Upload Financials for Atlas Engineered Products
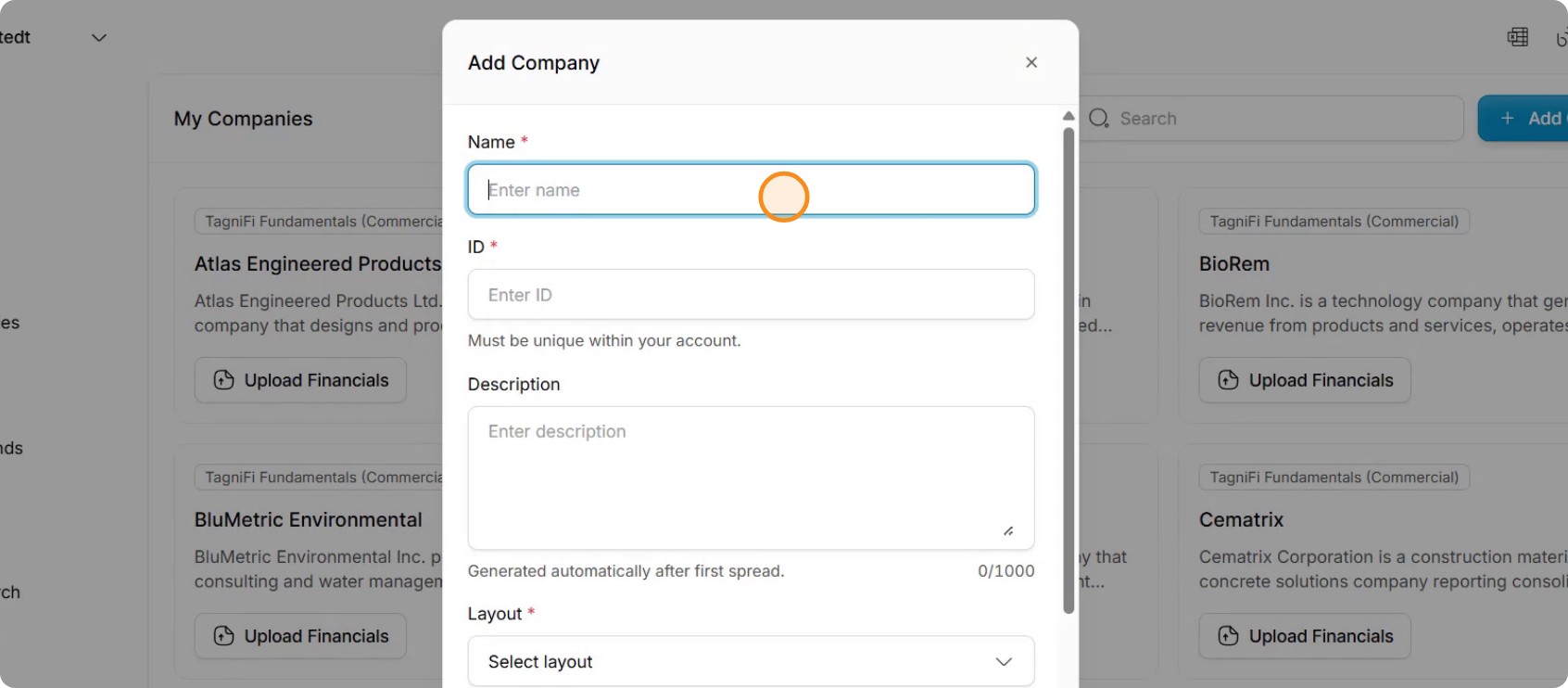 [300, 380]
